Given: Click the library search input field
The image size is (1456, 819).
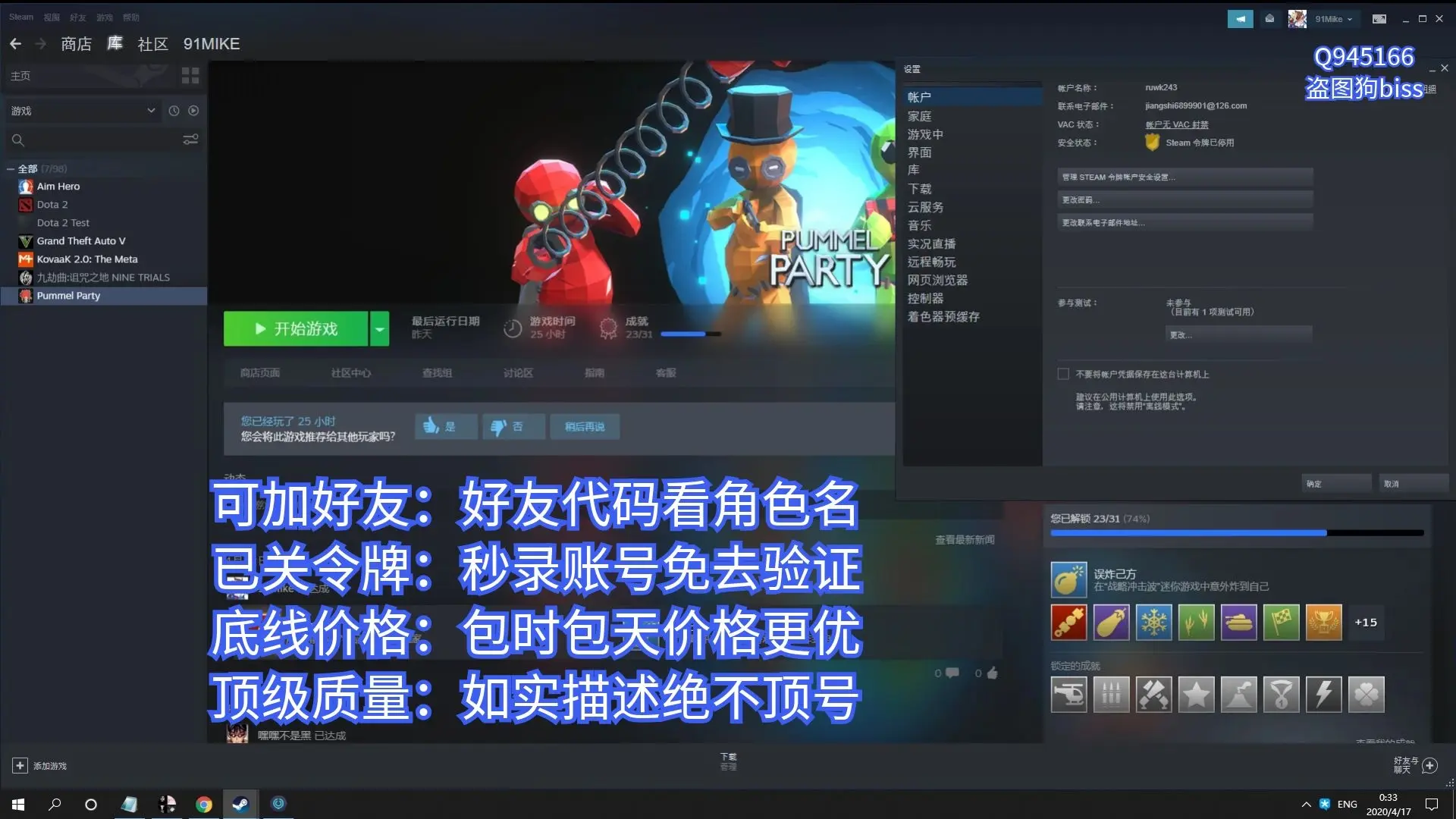Looking at the screenshot, I should (102, 140).
